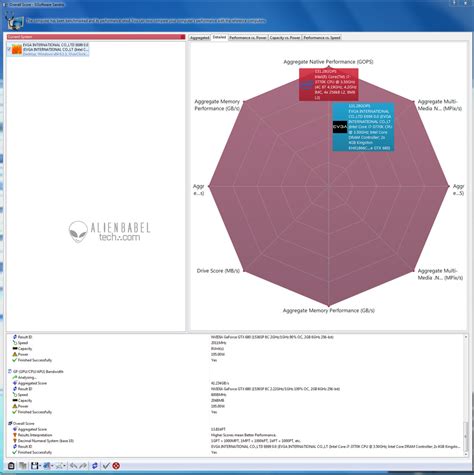This screenshot has width=474, height=475.
Task: Click the icon beside 'Overall Score' heading
Action: point(10,423)
